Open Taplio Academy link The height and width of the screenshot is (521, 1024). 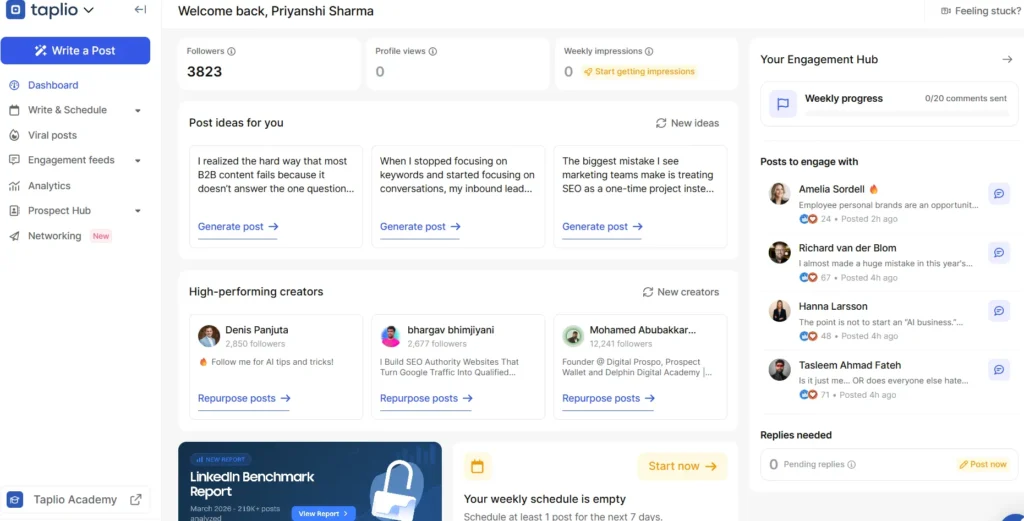75,499
